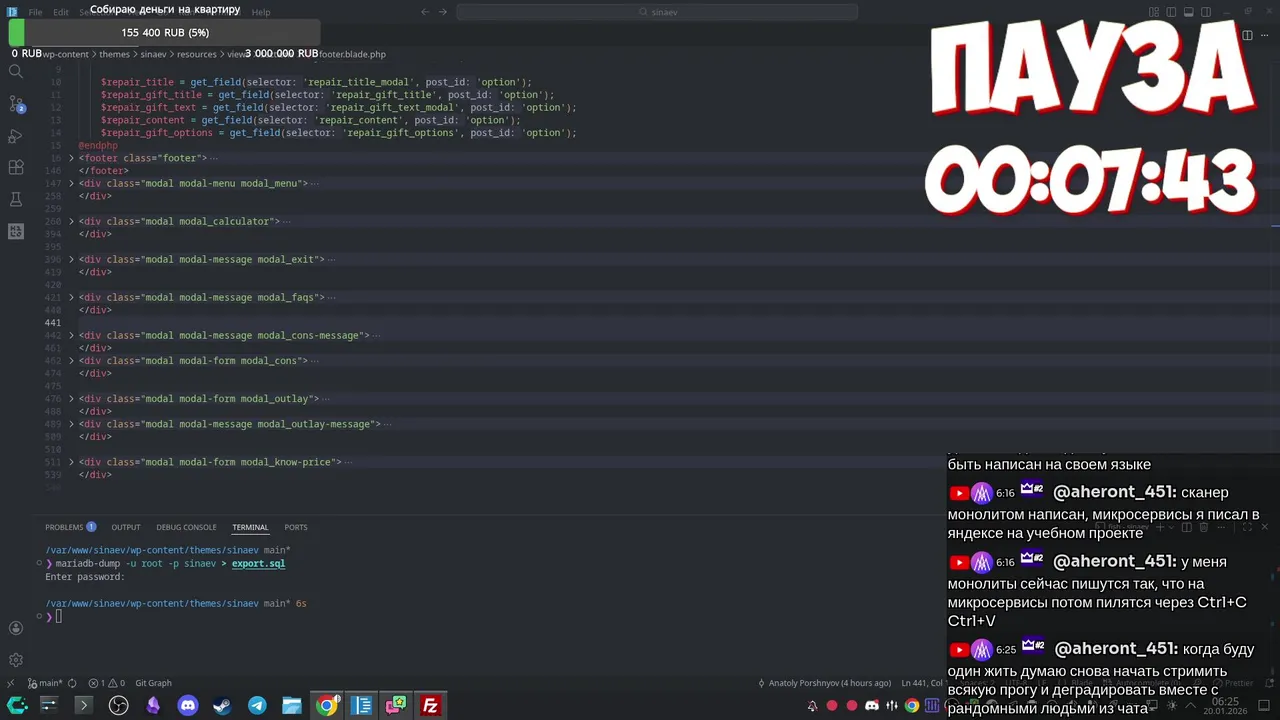
Task: Switch to the PROBLEMS panel tab
Action: (70, 527)
